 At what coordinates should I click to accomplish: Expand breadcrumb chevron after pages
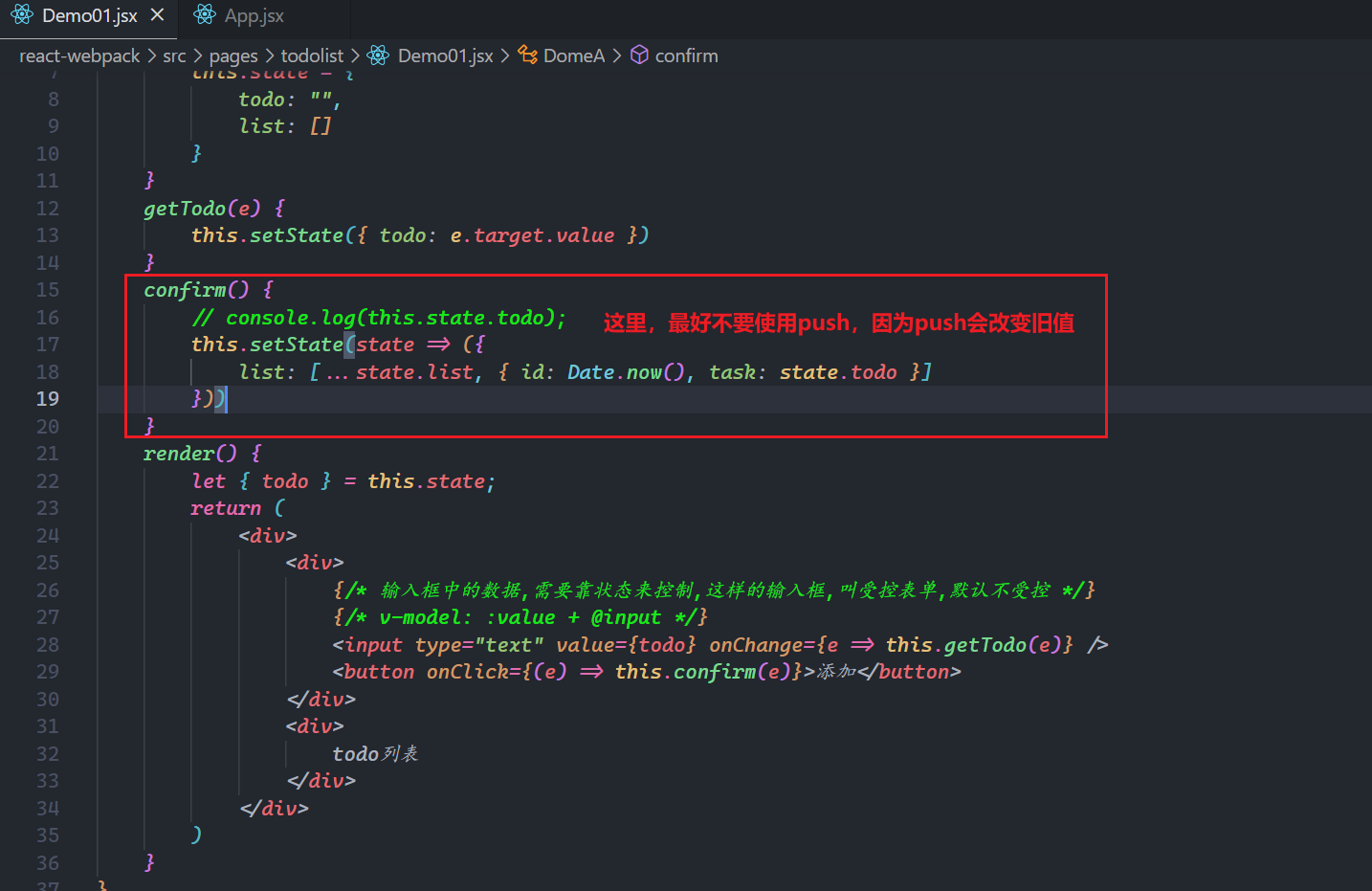[270, 56]
